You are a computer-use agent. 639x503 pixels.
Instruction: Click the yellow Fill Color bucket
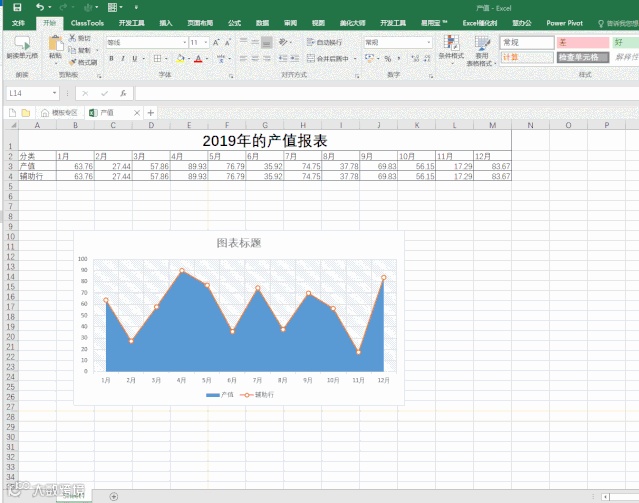pos(180,59)
